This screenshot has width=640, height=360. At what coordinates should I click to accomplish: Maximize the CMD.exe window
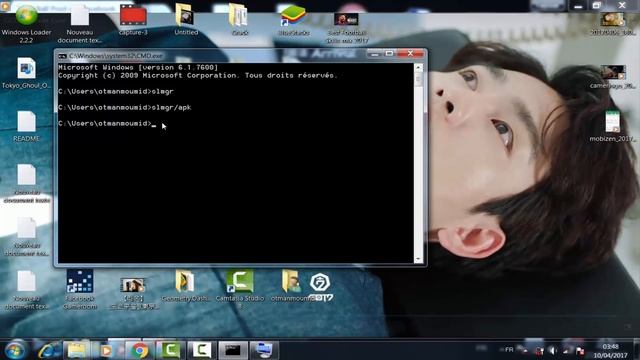click(x=389, y=54)
